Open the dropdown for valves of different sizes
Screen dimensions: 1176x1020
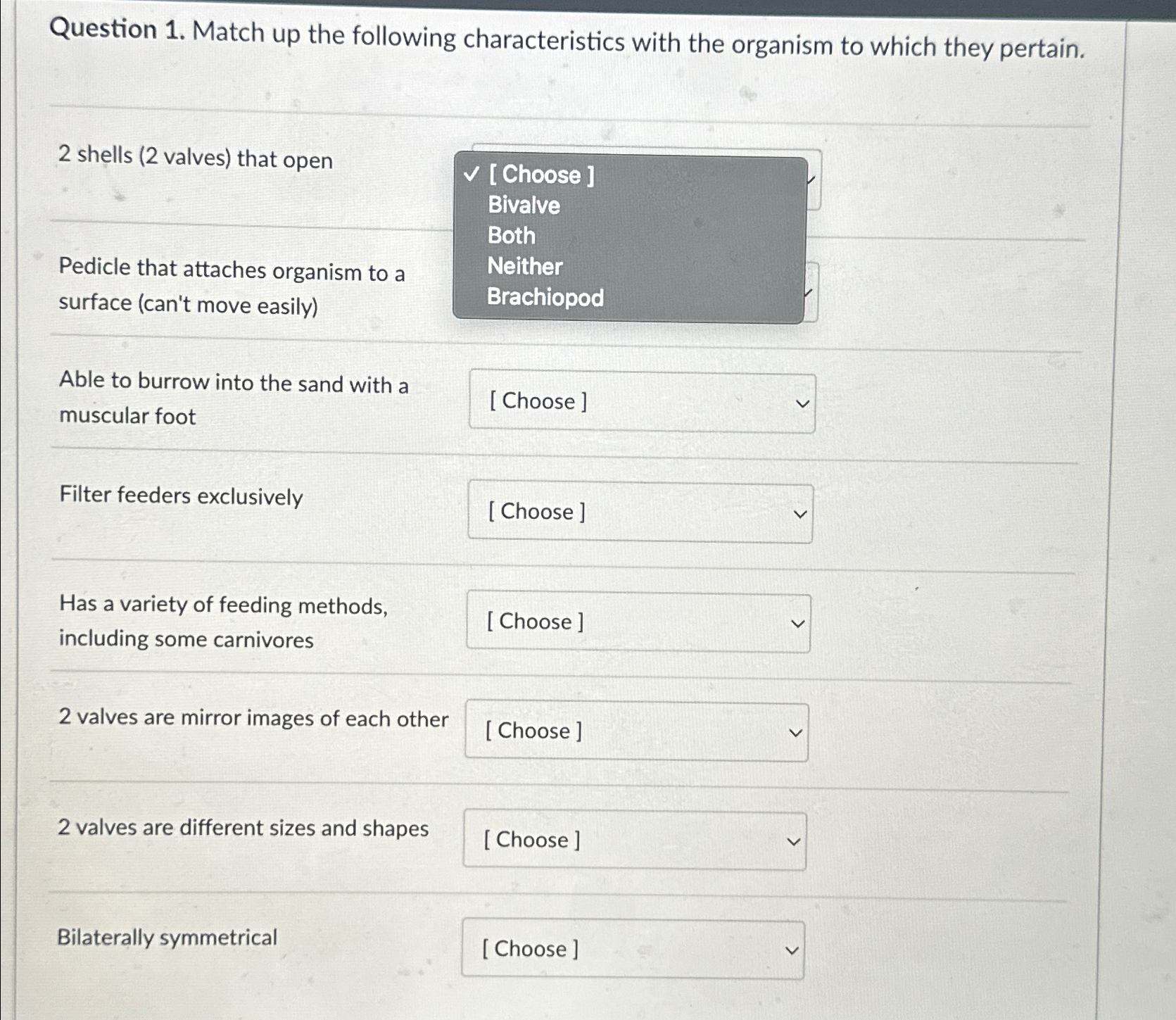point(634,840)
